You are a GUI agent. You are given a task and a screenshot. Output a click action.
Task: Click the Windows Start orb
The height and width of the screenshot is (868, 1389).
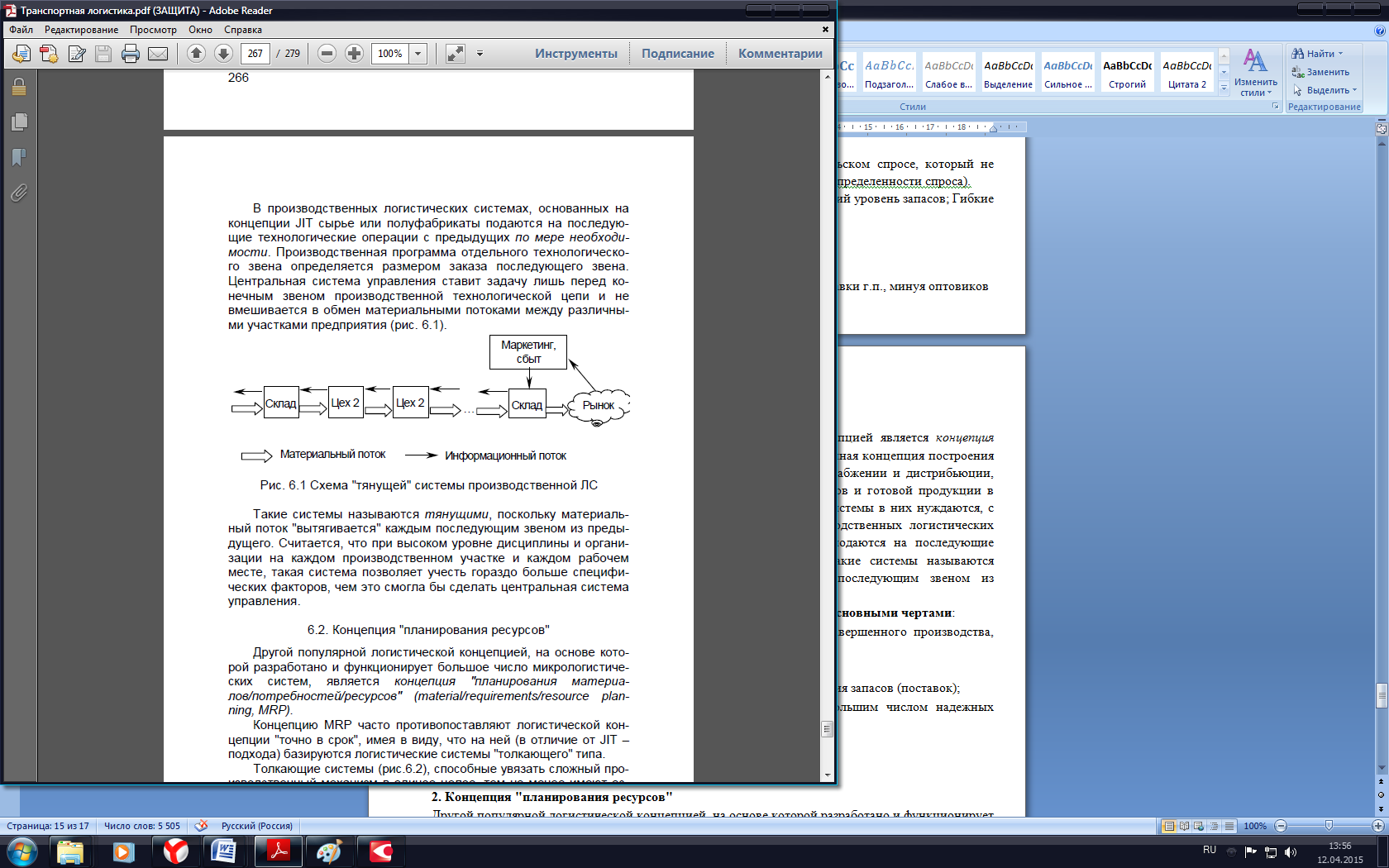pos(22,851)
